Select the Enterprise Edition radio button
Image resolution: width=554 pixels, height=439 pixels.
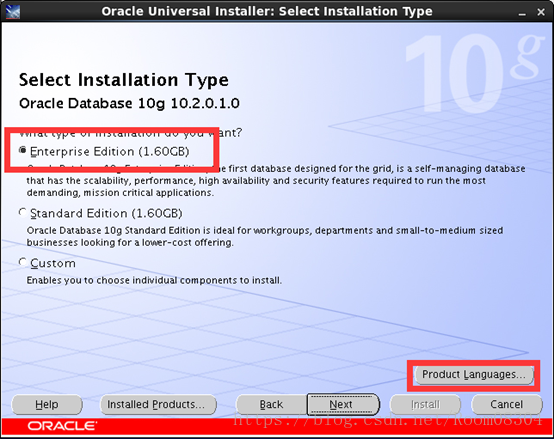tap(23, 150)
